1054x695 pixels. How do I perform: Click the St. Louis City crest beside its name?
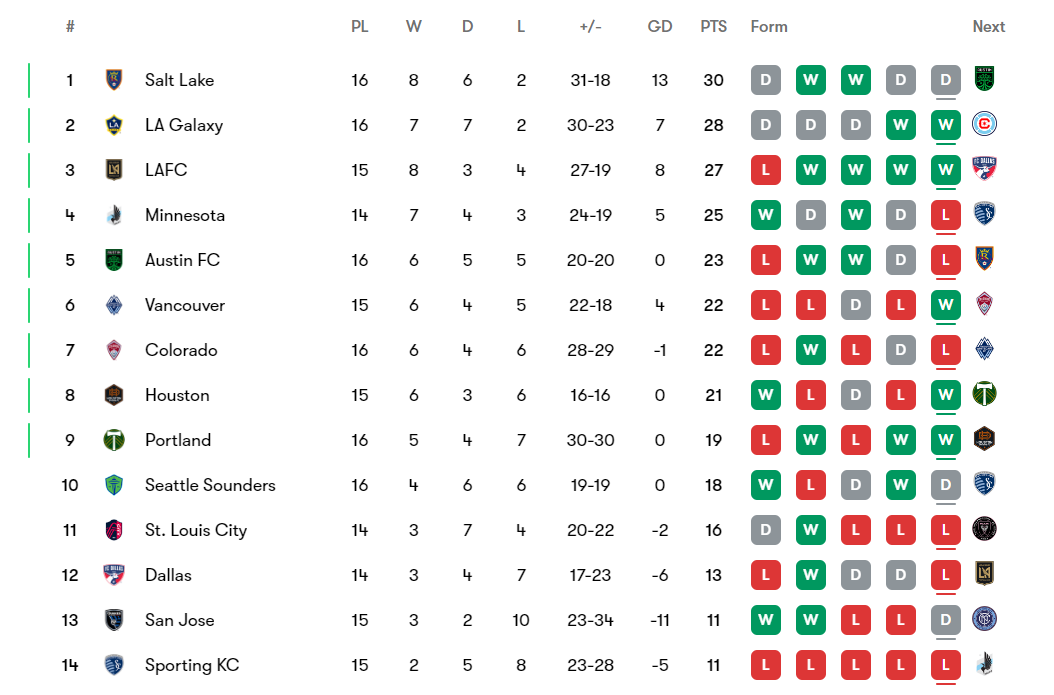pyautogui.click(x=113, y=530)
